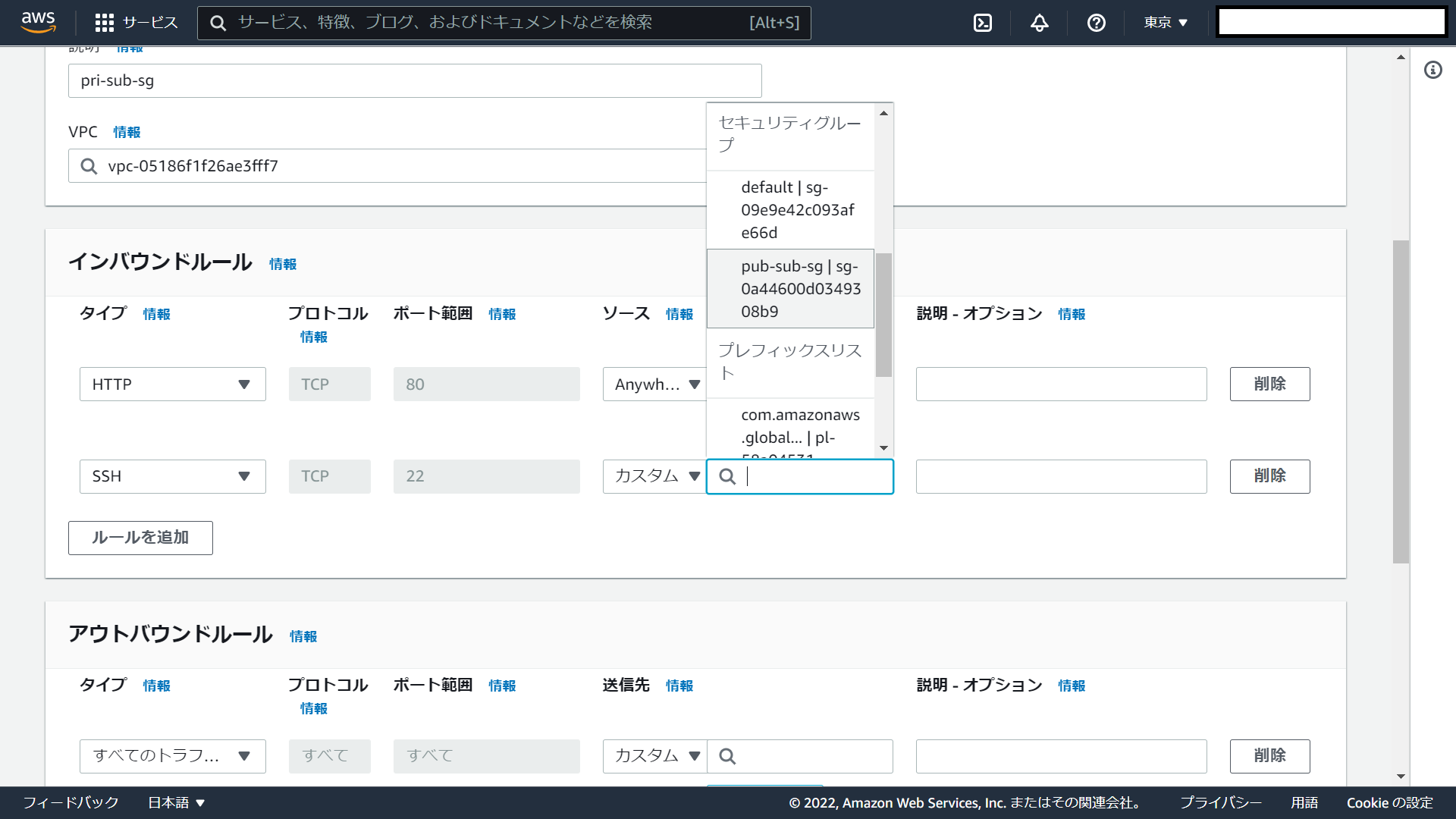This screenshot has width=1456, height=819.
Task: Select pub-sub-sg security group from list
Action: coord(790,289)
